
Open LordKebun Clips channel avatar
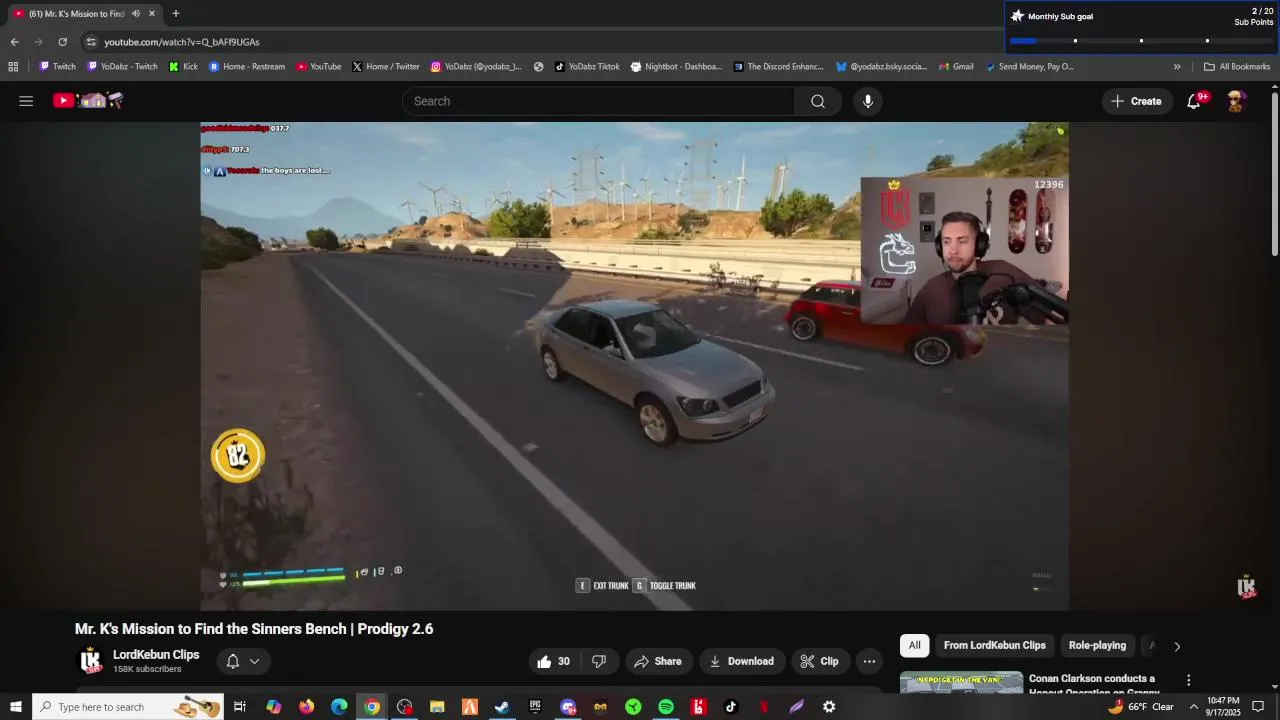click(x=90, y=661)
